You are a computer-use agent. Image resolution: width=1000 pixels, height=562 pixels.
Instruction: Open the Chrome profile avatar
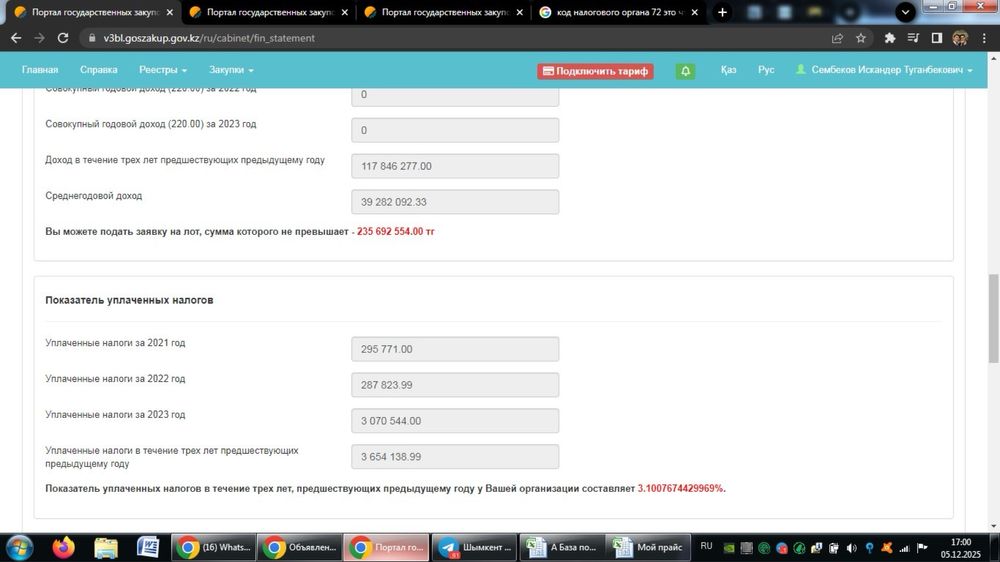click(x=960, y=38)
